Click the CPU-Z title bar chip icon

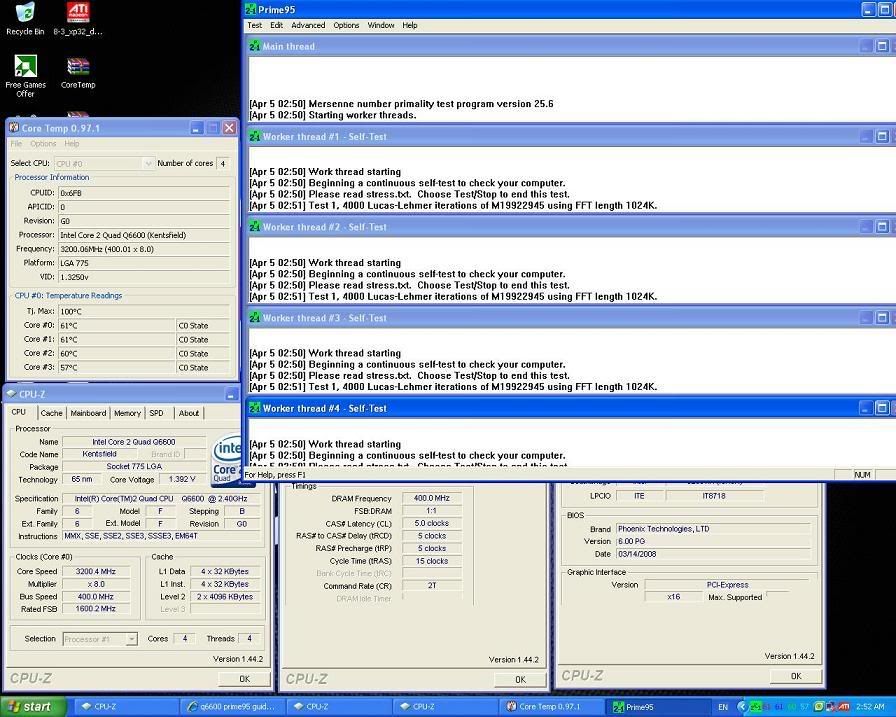(x=11, y=394)
